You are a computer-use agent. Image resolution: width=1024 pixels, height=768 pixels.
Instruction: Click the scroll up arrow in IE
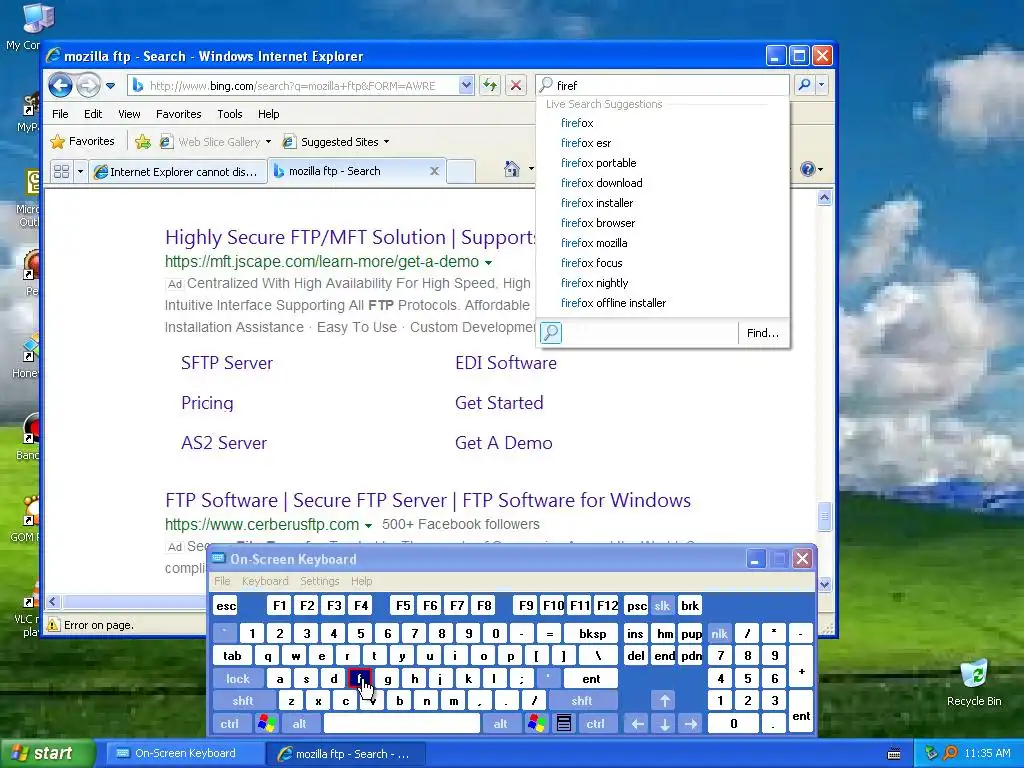coord(824,198)
